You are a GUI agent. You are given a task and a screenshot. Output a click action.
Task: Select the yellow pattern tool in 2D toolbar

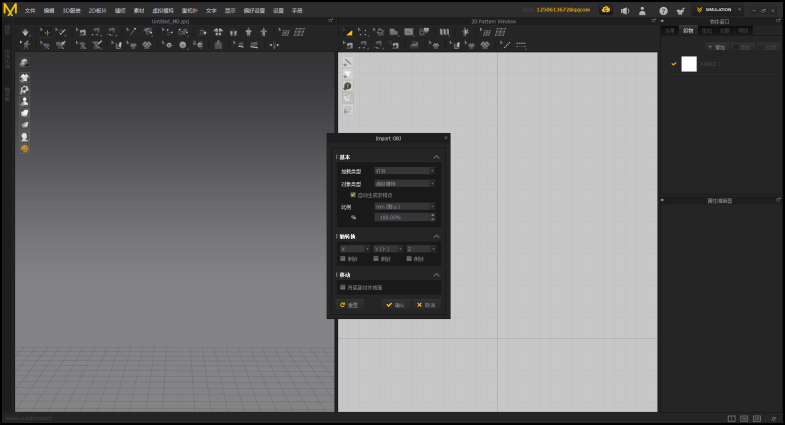349,32
